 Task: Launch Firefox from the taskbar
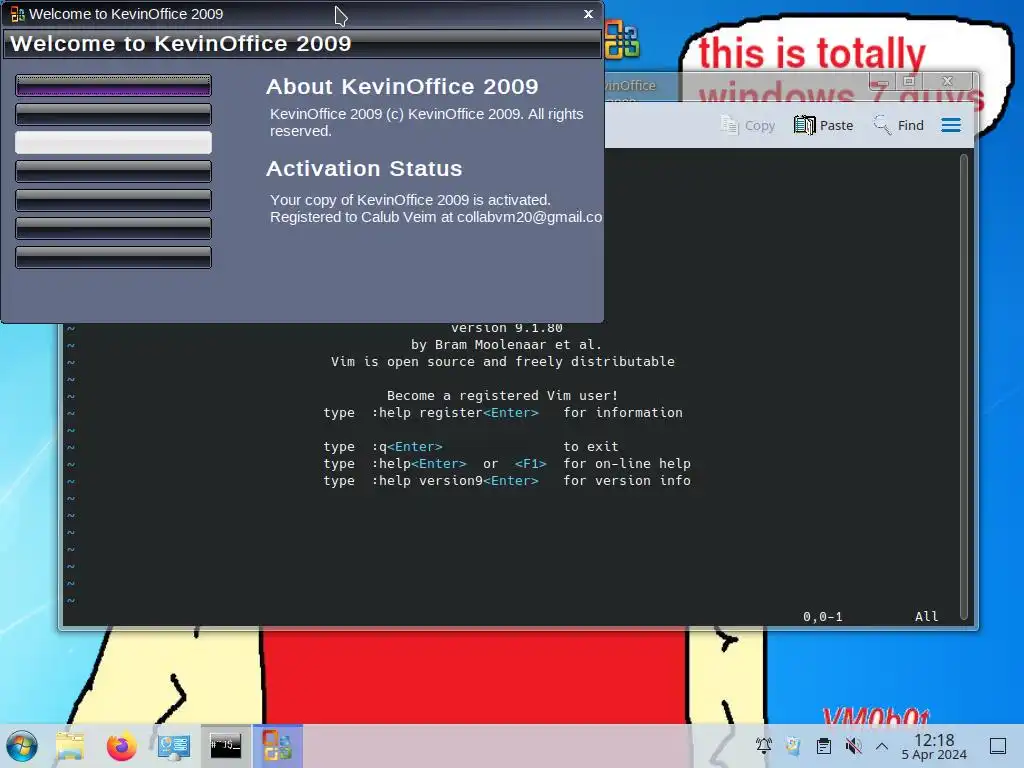coord(121,746)
